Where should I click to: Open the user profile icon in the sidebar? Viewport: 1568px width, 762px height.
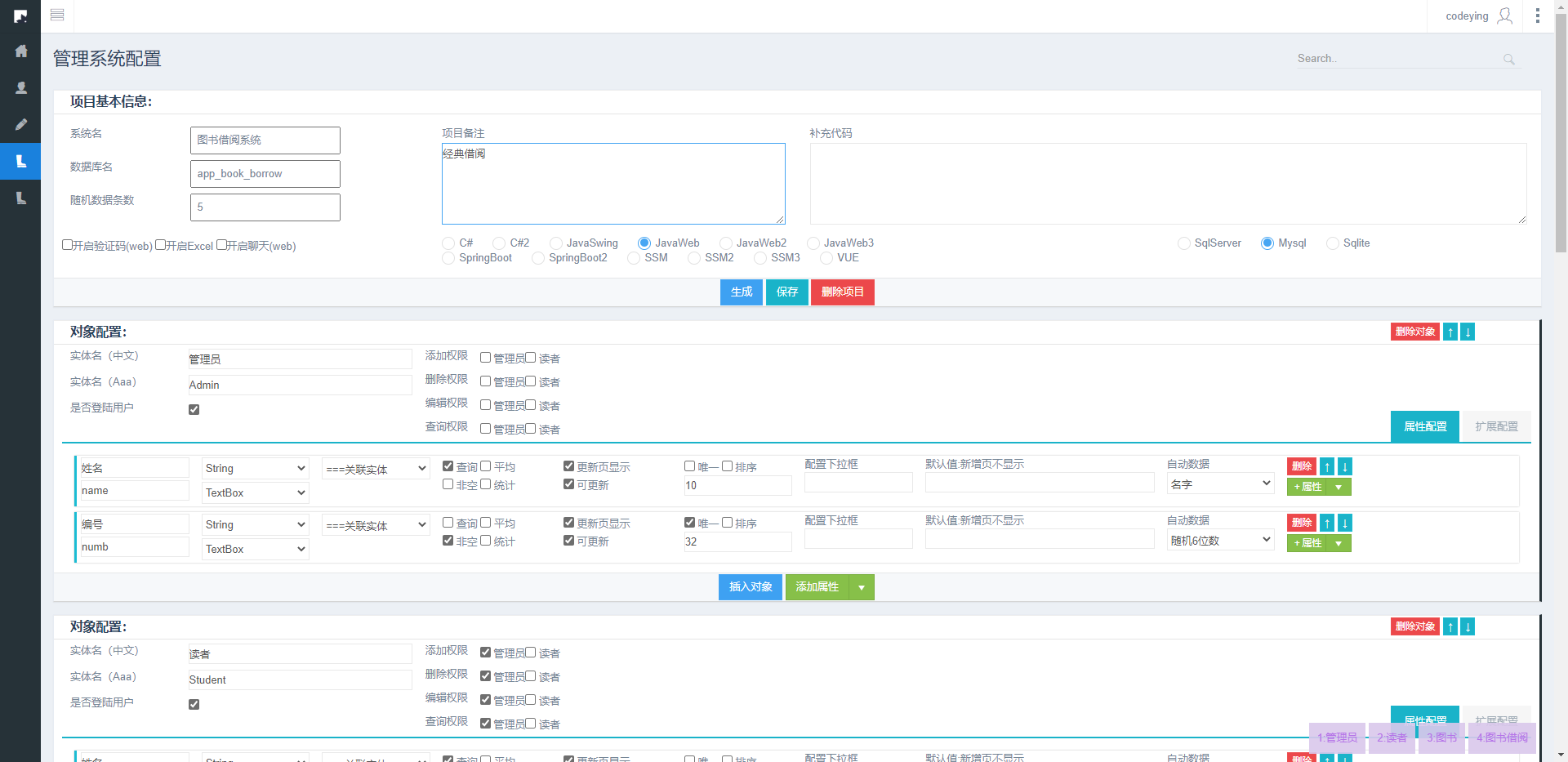coord(21,87)
